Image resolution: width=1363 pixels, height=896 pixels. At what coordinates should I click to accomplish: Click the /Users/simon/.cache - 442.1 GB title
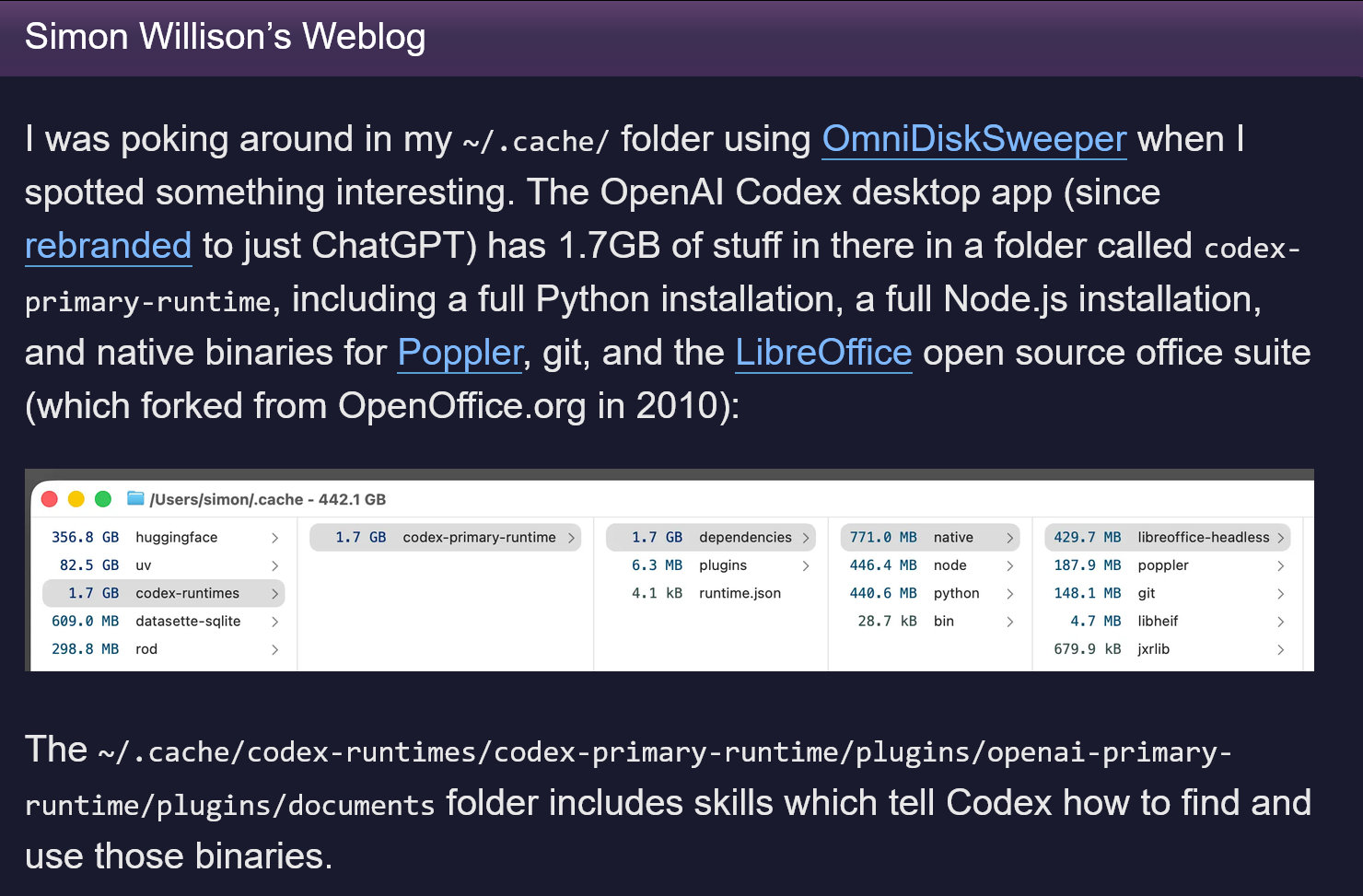(268, 499)
